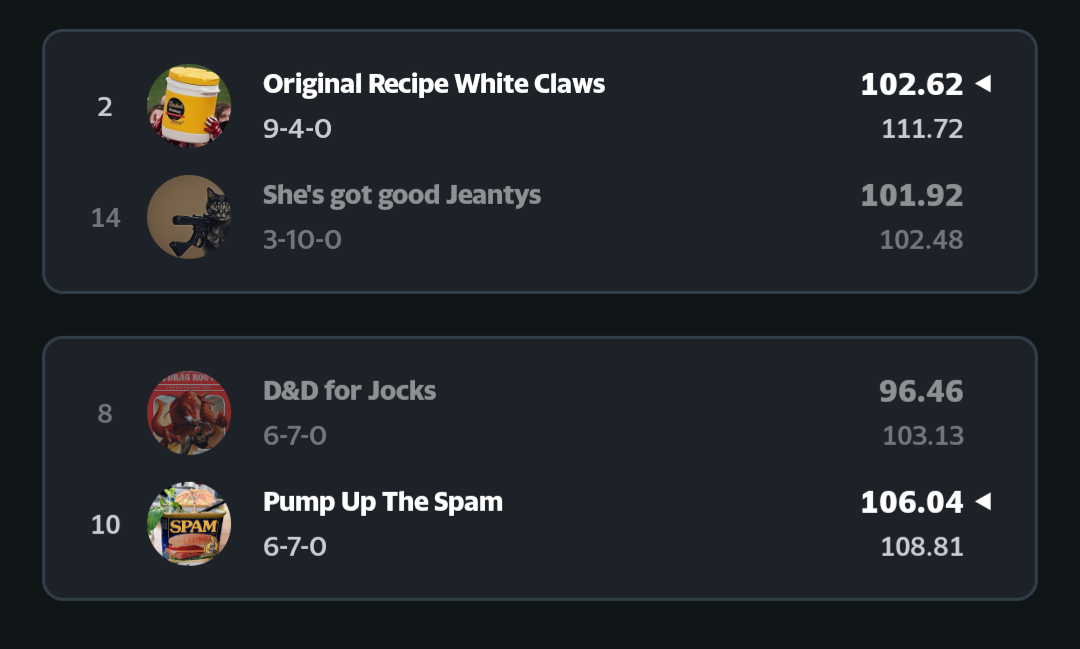
Task: Click the D&D for Jocks team avatar
Action: 189,413
